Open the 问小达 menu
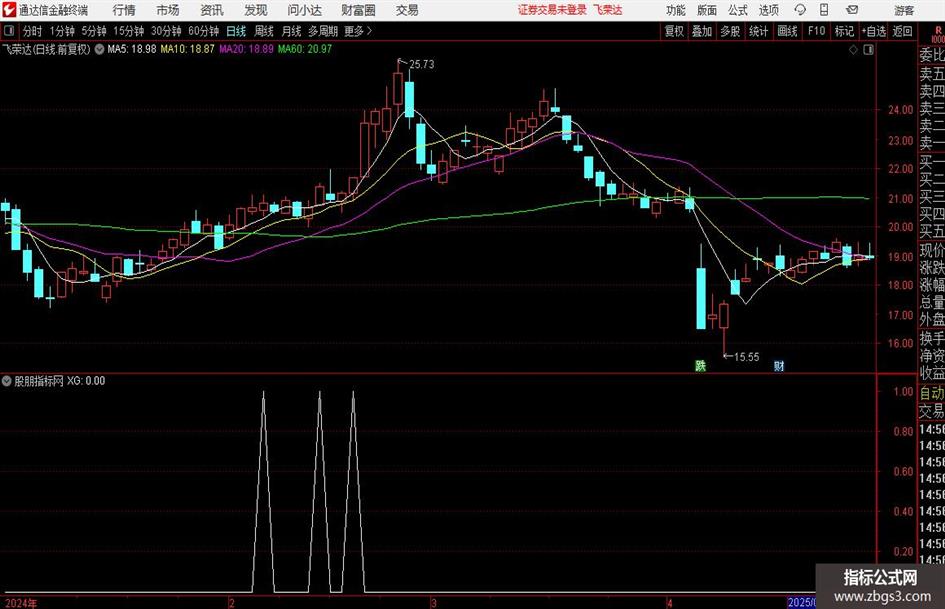Viewport: 945px width, 609px height. coord(304,10)
